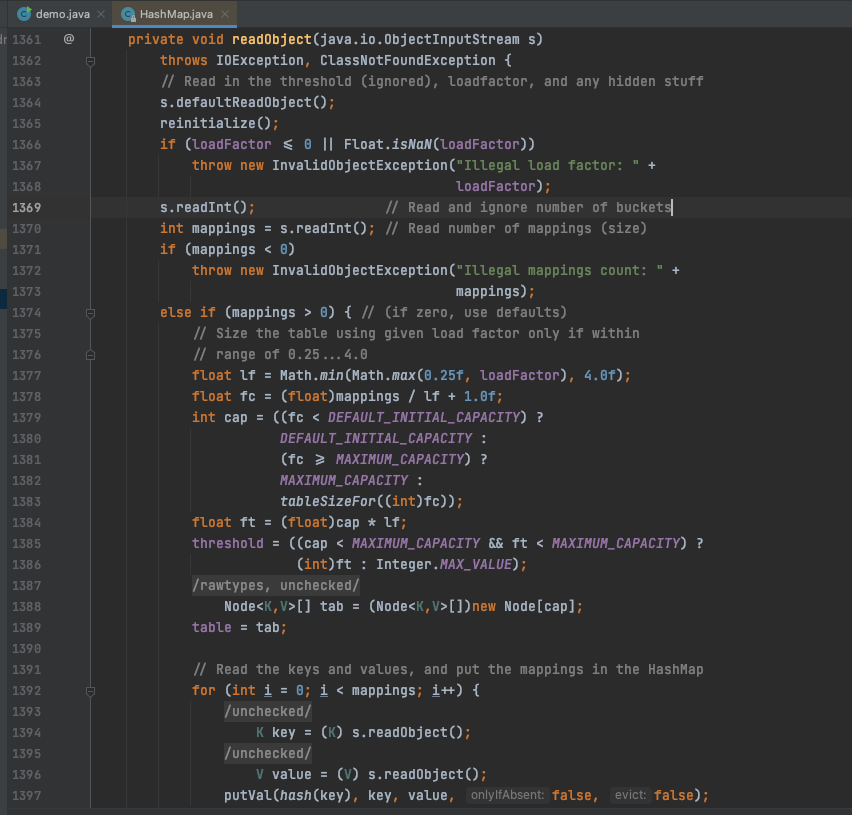The image size is (852, 815).
Task: Click ClassNotFoundException on line 1362
Action: click(x=408, y=61)
